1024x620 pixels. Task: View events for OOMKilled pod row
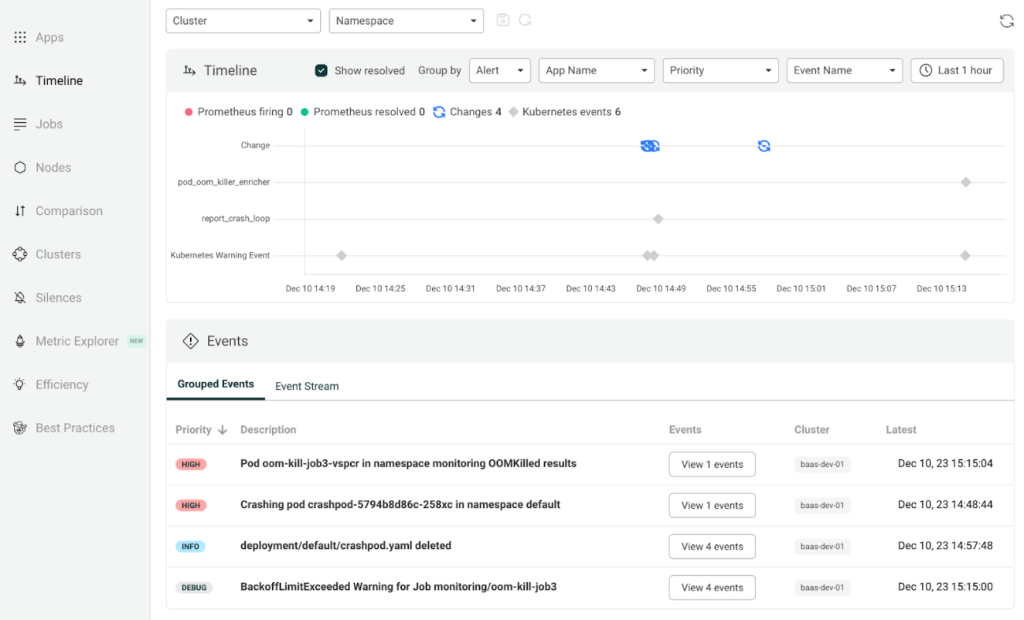point(712,465)
